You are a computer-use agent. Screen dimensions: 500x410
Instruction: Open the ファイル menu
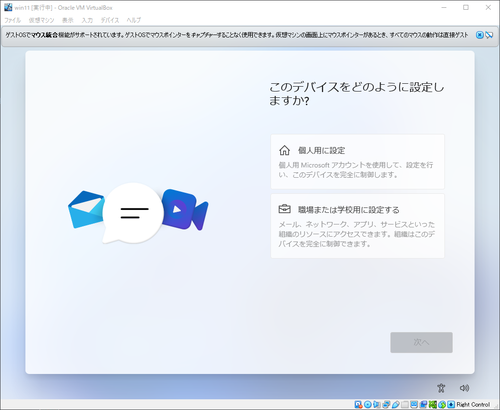(x=12, y=20)
